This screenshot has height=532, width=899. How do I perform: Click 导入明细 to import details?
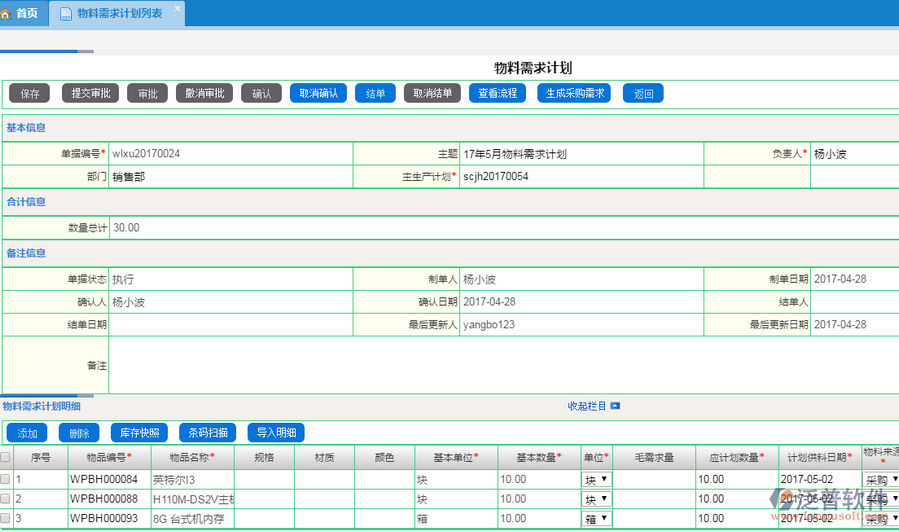pos(276,433)
